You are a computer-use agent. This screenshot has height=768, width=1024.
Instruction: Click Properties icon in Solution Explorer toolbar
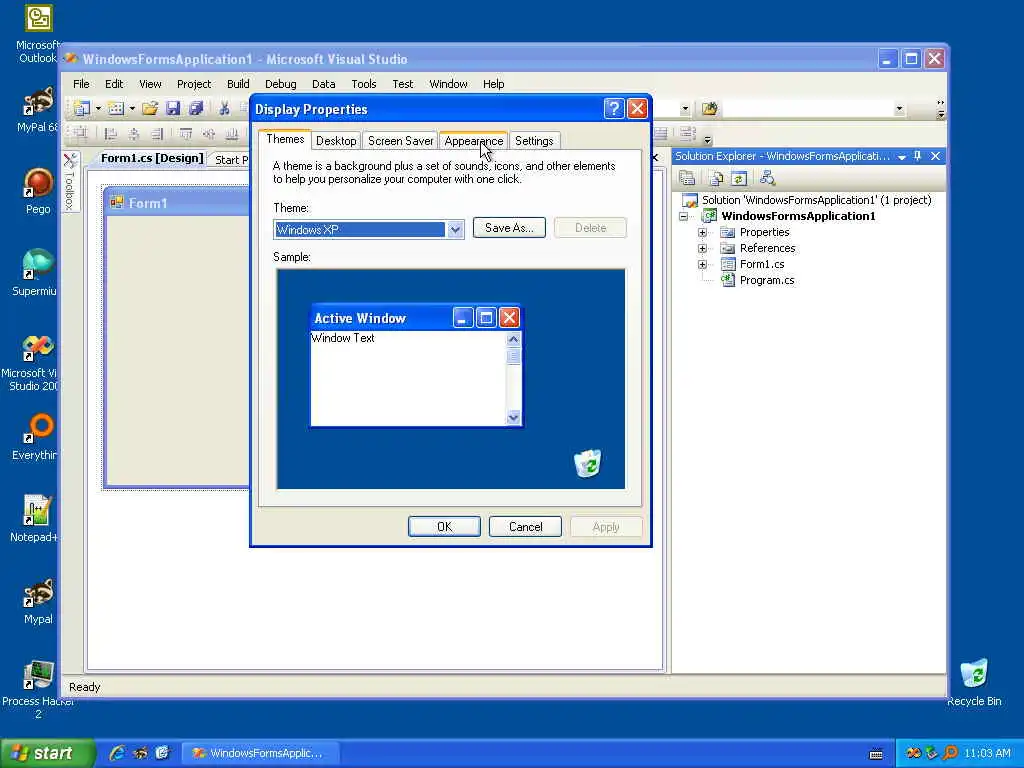tap(686, 178)
